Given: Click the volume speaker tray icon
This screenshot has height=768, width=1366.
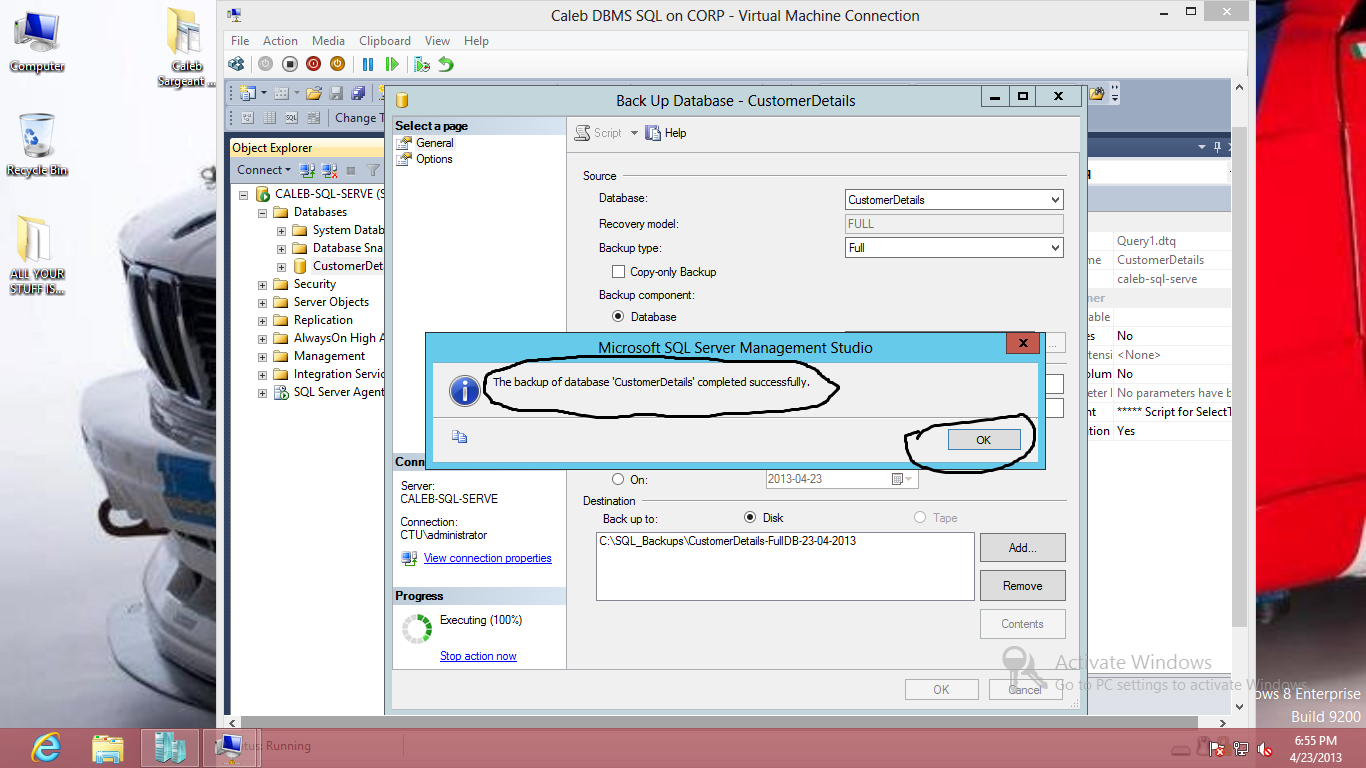Looking at the screenshot, I should [x=1266, y=748].
